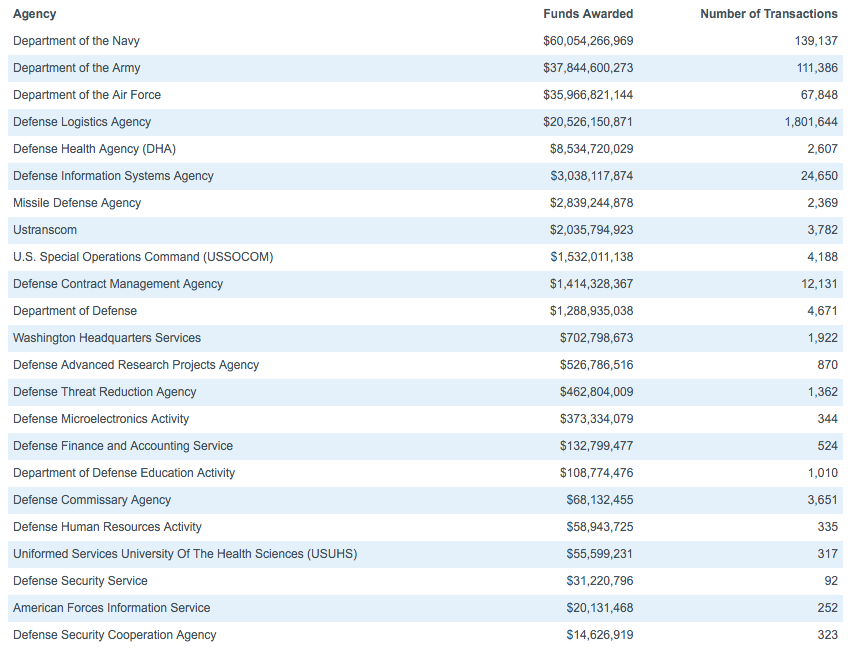Select the Department of the Army agency name
850x649 pixels.
click(x=76, y=68)
